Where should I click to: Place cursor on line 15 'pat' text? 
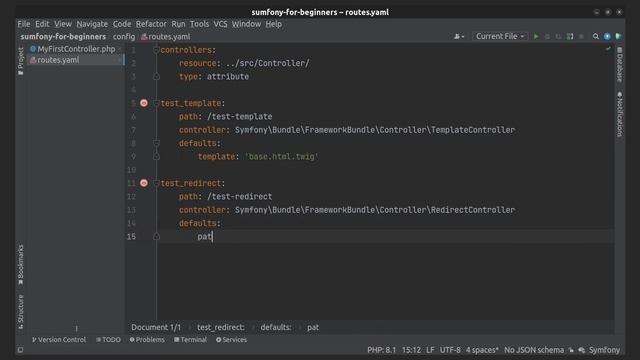click(x=205, y=236)
